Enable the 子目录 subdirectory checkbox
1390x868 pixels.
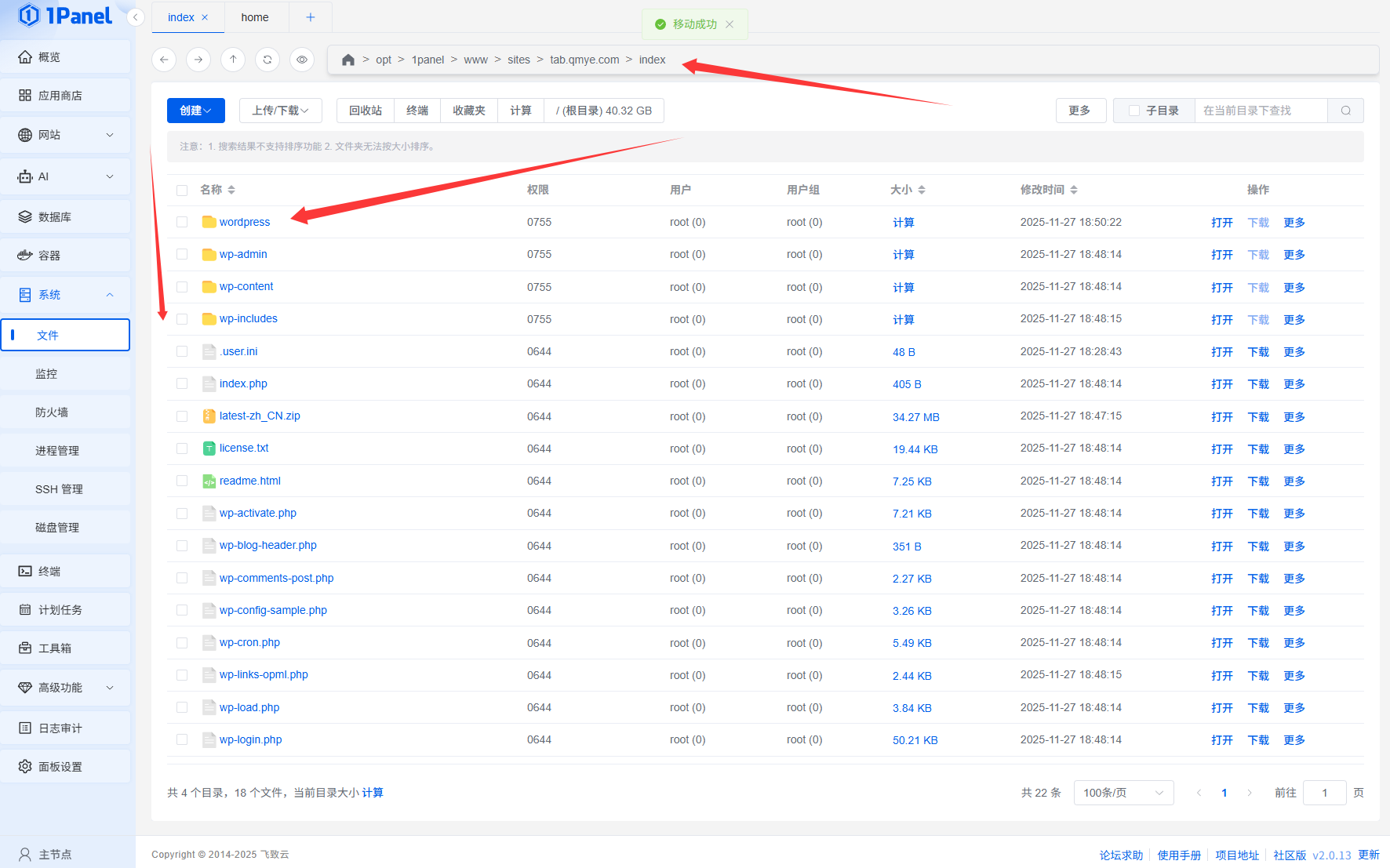(1133, 111)
